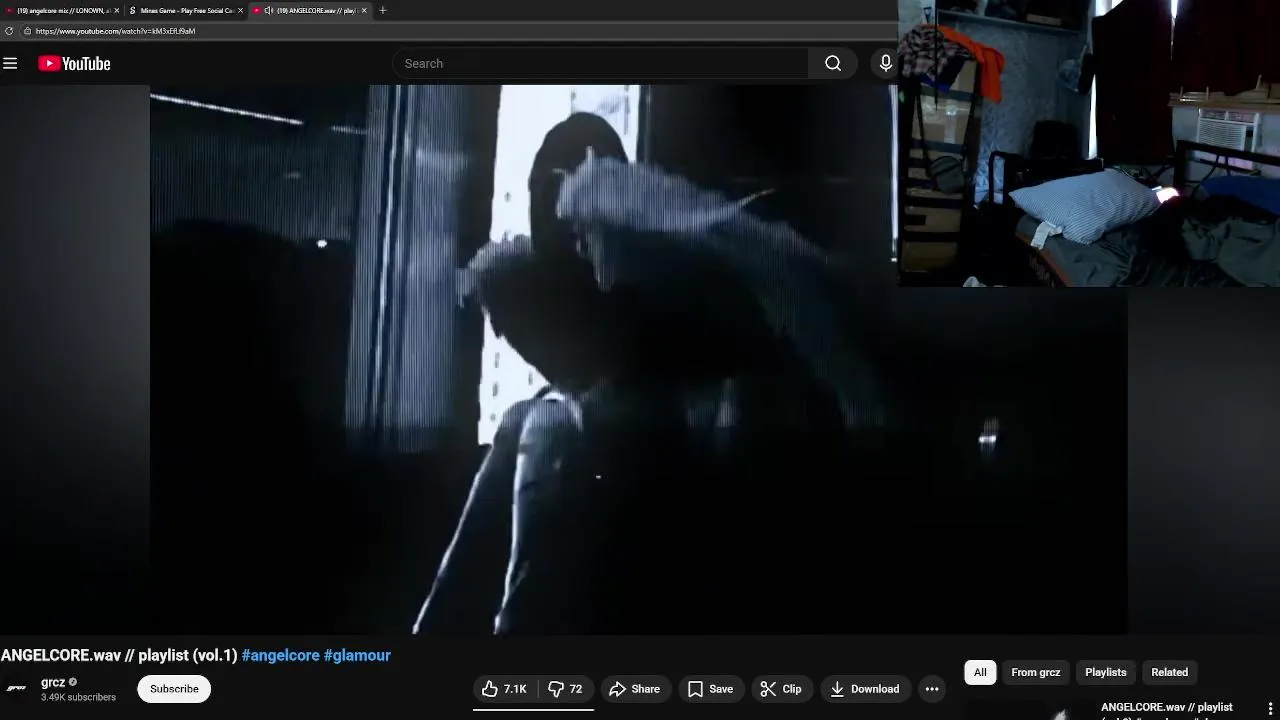This screenshot has width=1280, height=720.
Task: Like the video with 7.1K likes
Action: pyautogui.click(x=505, y=689)
